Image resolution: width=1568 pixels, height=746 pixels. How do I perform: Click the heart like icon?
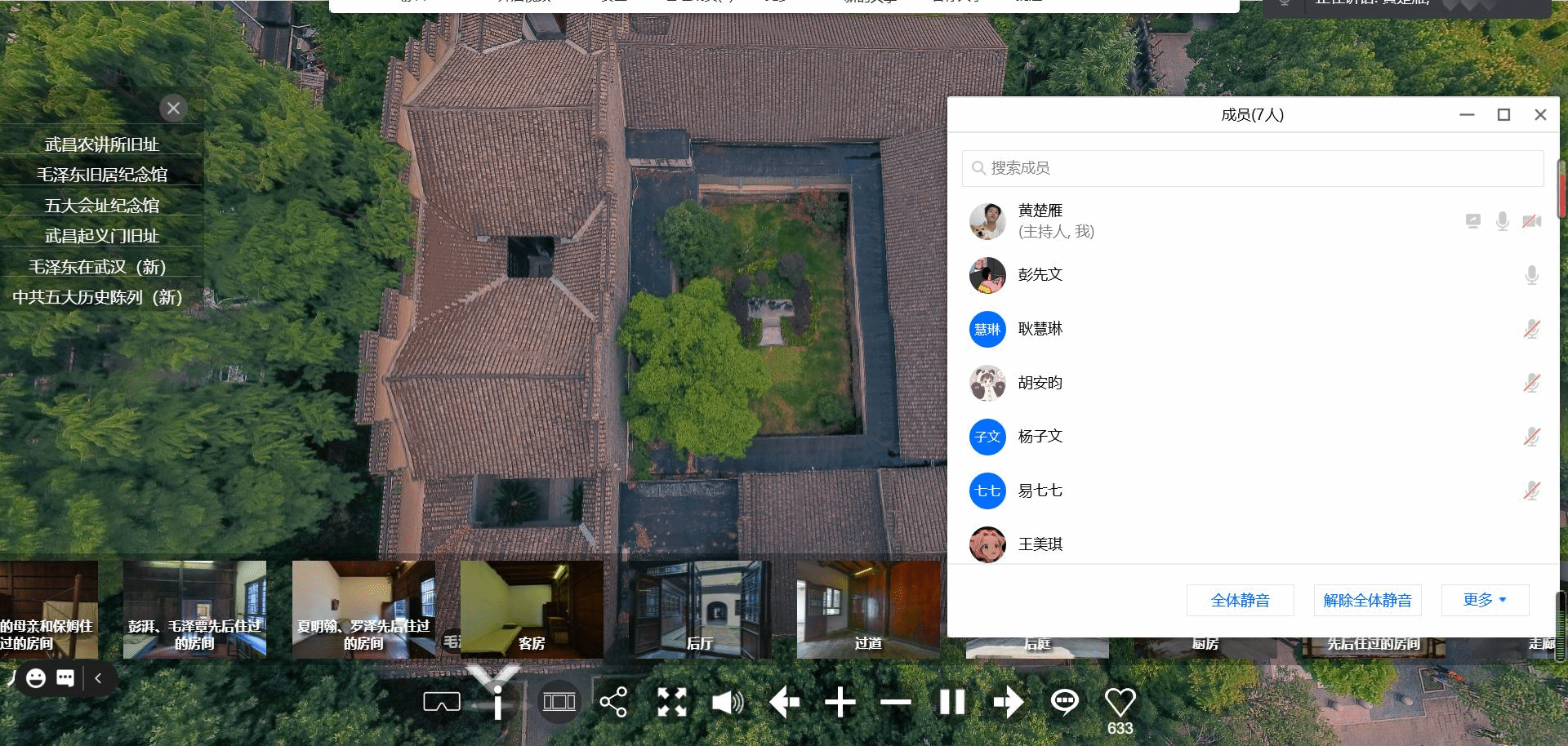point(1120,702)
